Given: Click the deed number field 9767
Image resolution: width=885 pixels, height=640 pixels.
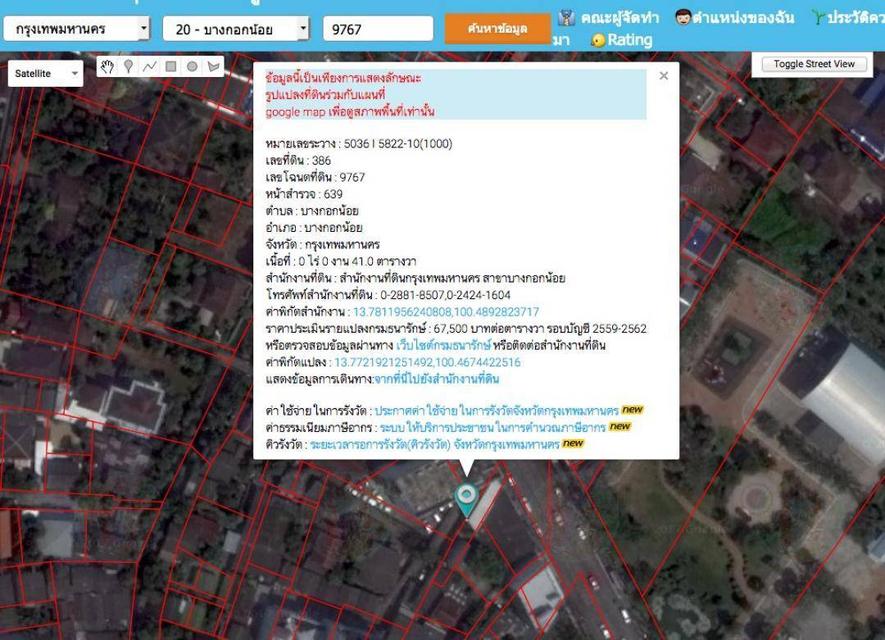Looking at the screenshot, I should click(x=378, y=29).
